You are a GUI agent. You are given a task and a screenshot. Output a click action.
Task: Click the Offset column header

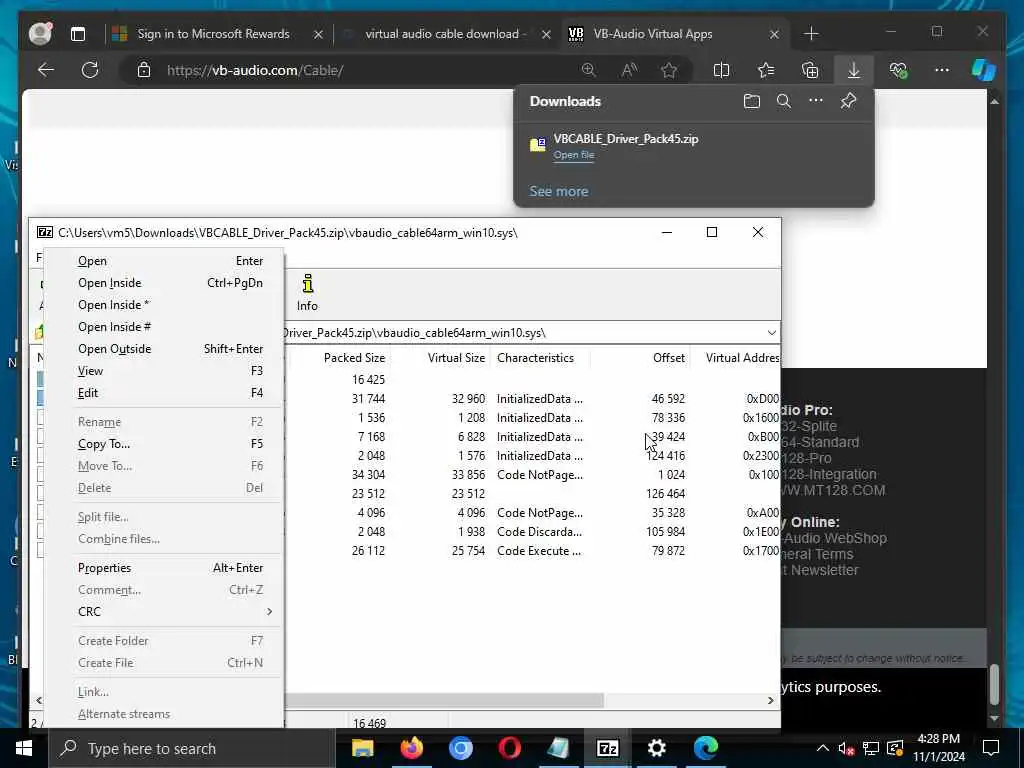669,358
